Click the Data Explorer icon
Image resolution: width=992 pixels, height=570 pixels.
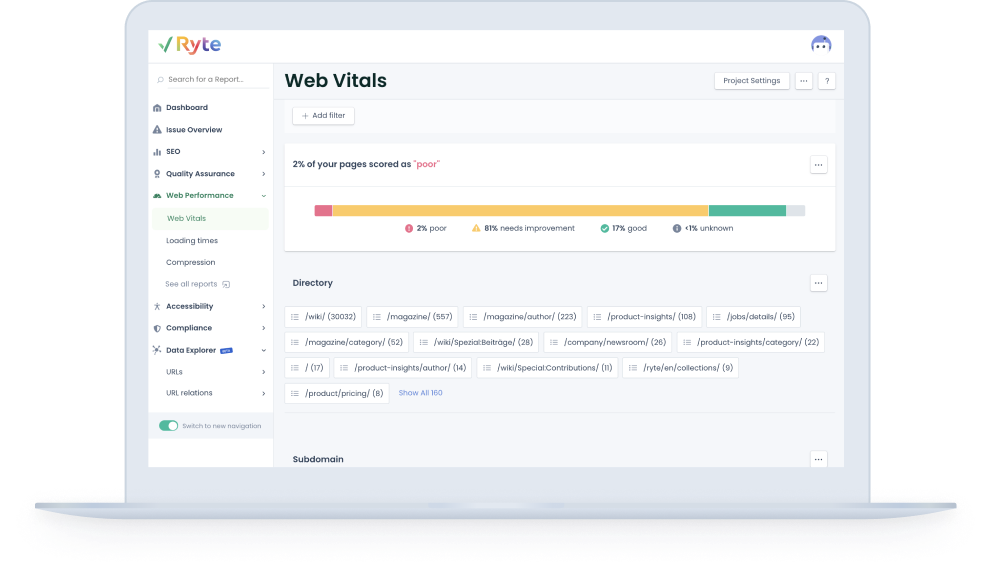(157, 350)
